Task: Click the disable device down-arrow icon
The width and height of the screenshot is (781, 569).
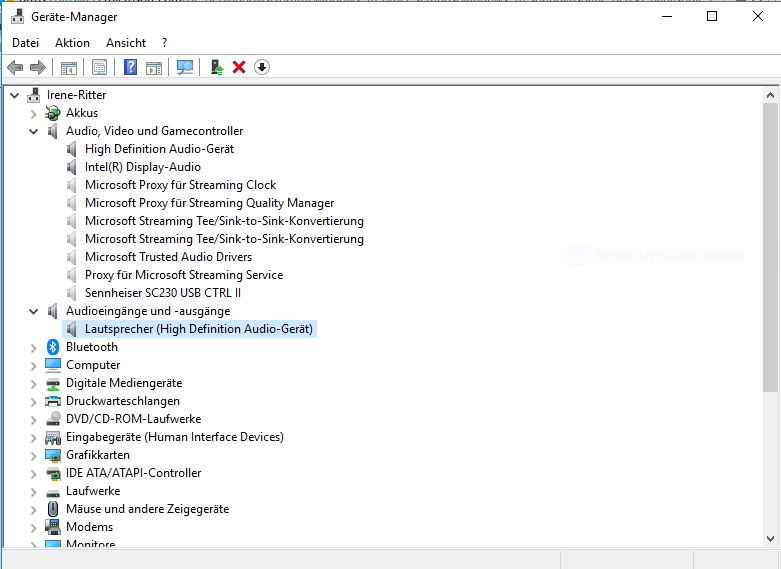Action: point(262,67)
